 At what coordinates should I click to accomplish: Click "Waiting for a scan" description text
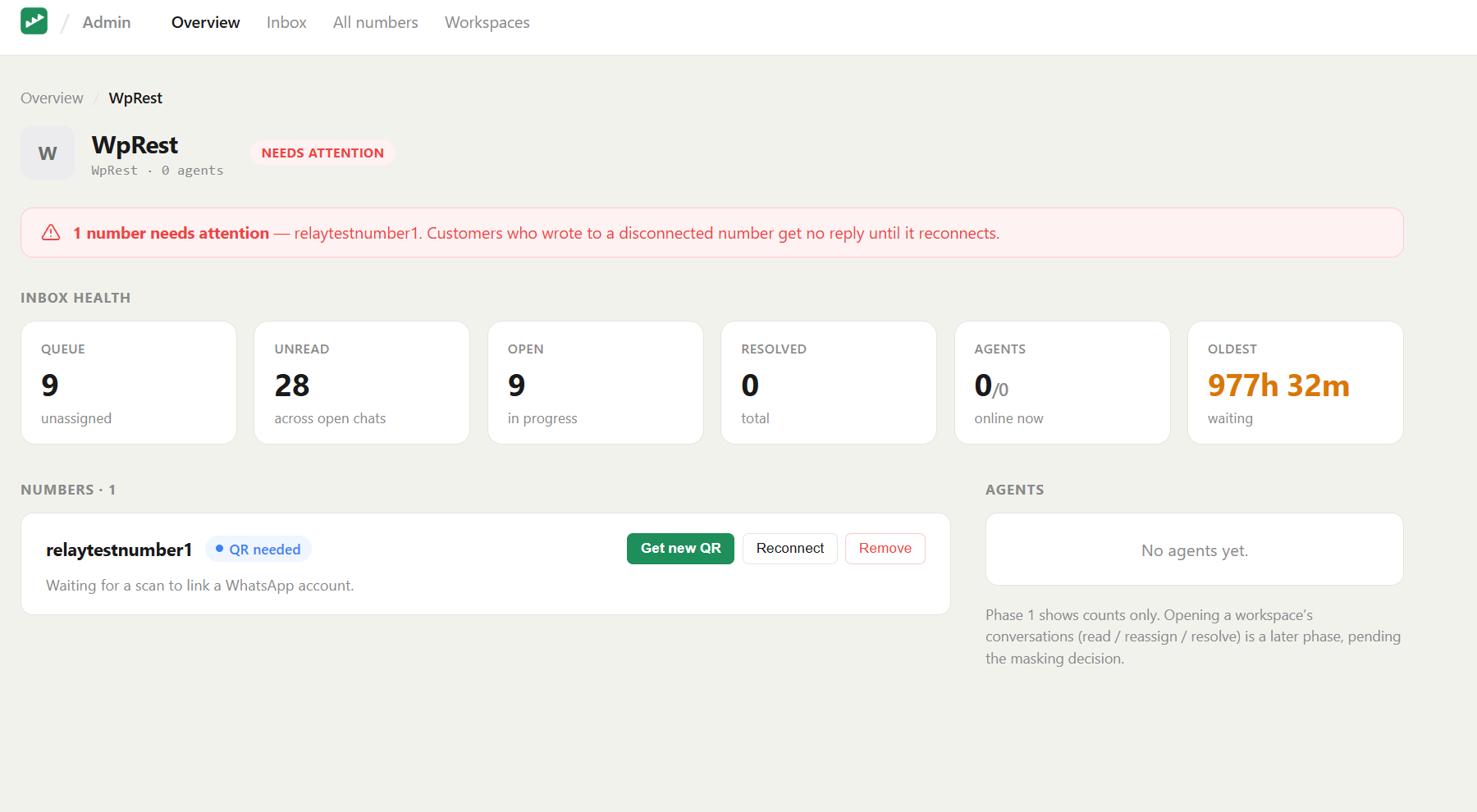click(200, 586)
